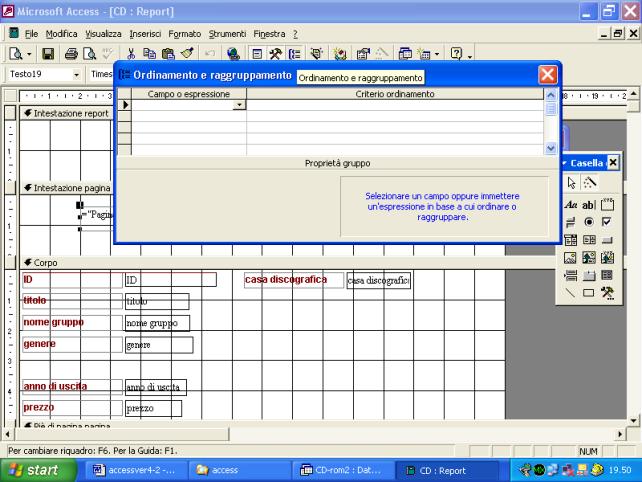
Task: Choose the Select Objects arrow in toolbox
Action: click(x=571, y=183)
